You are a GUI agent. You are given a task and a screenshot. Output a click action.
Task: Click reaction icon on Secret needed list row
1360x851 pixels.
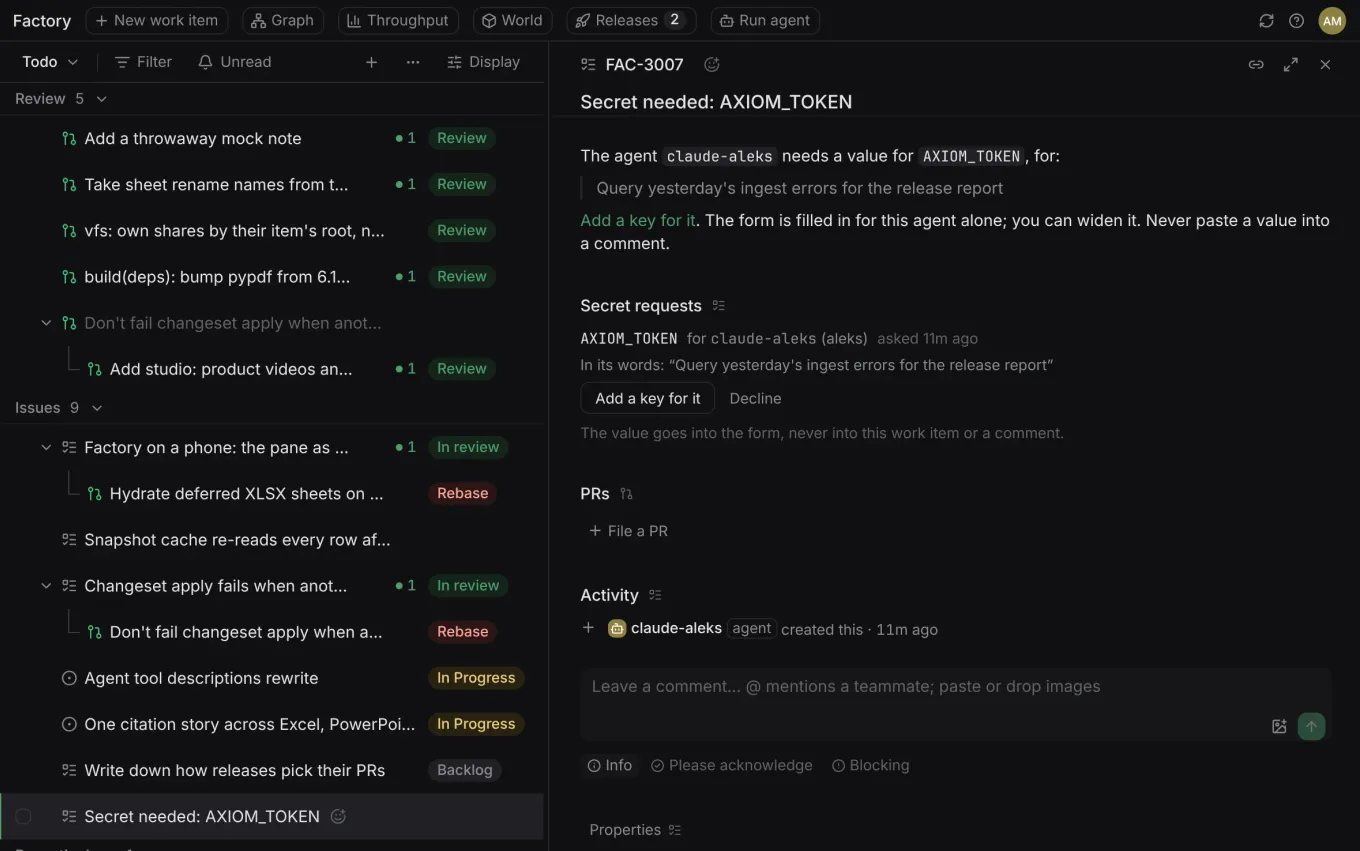pos(338,816)
